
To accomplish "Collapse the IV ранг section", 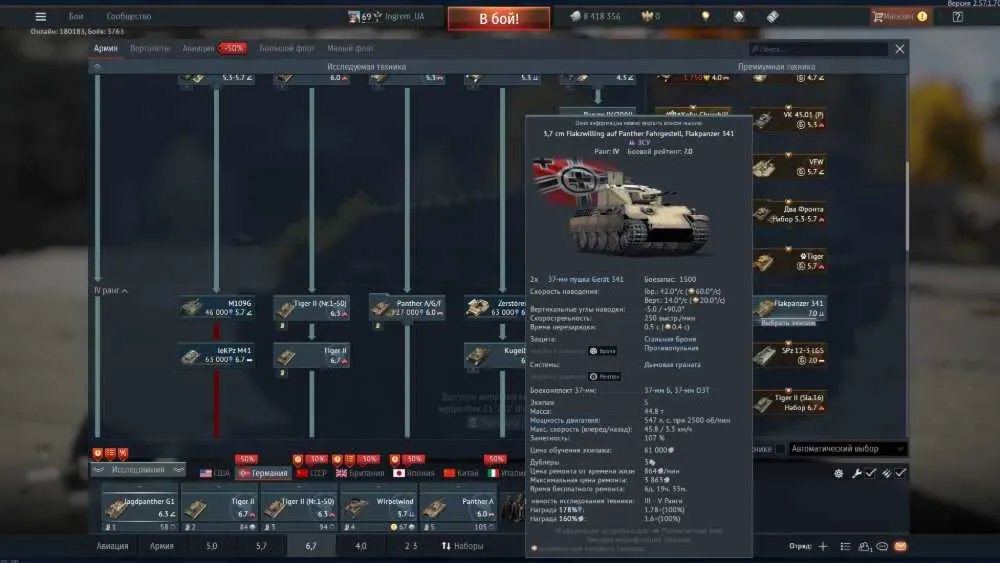I will [111, 291].
